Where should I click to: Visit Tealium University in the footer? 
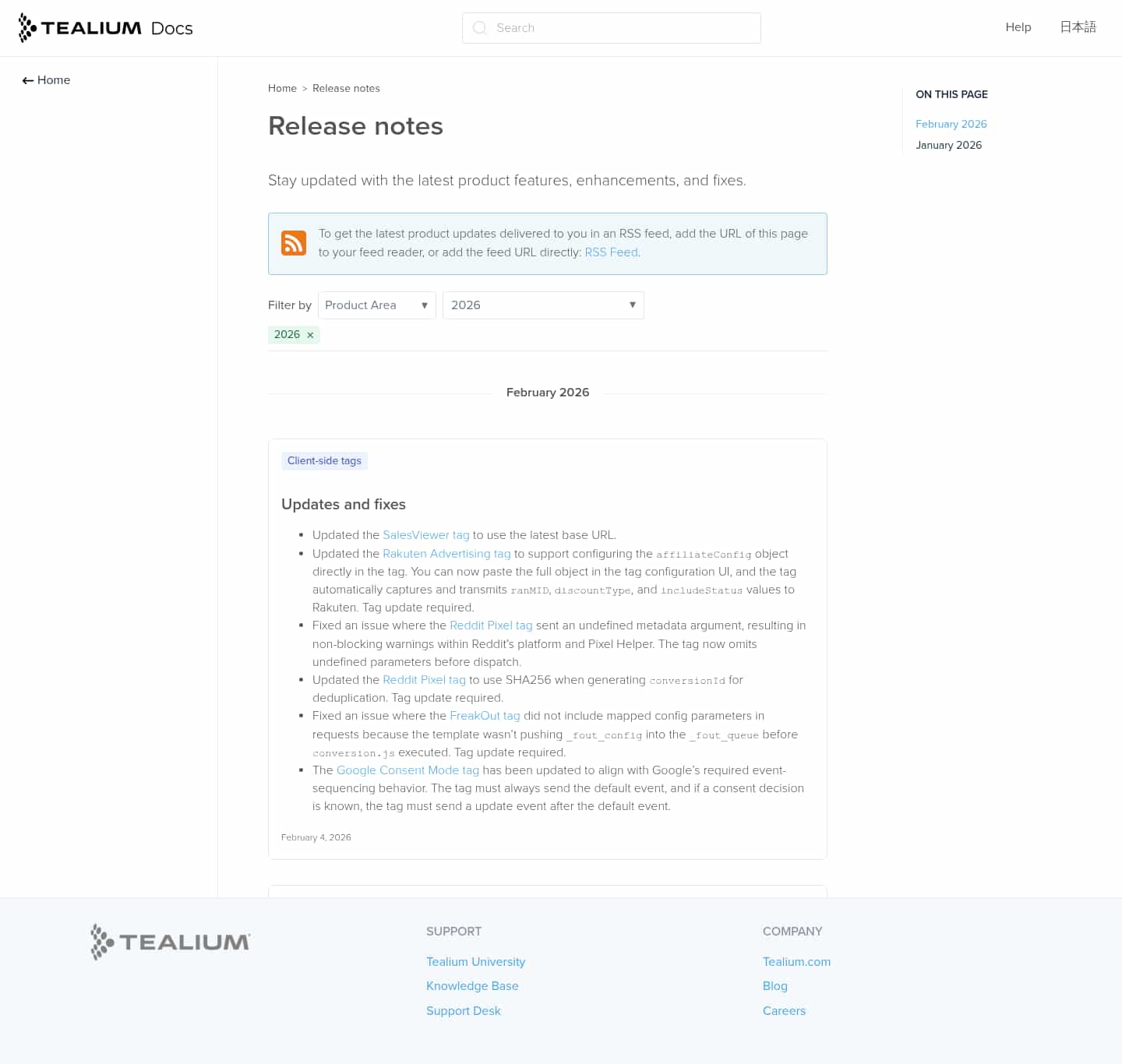coord(475,962)
